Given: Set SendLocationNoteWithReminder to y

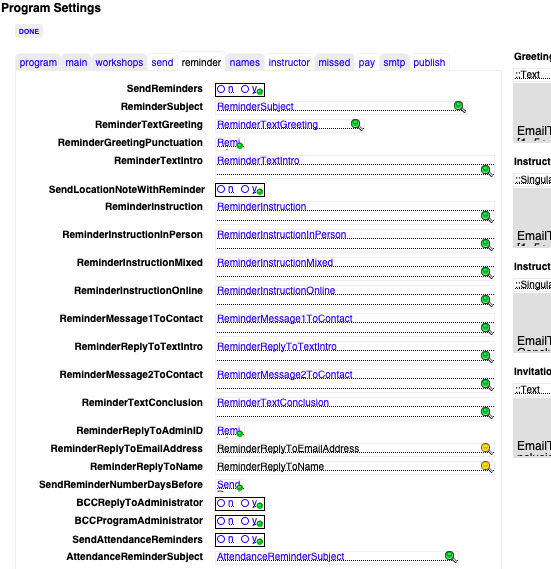Looking at the screenshot, I should tap(245, 189).
